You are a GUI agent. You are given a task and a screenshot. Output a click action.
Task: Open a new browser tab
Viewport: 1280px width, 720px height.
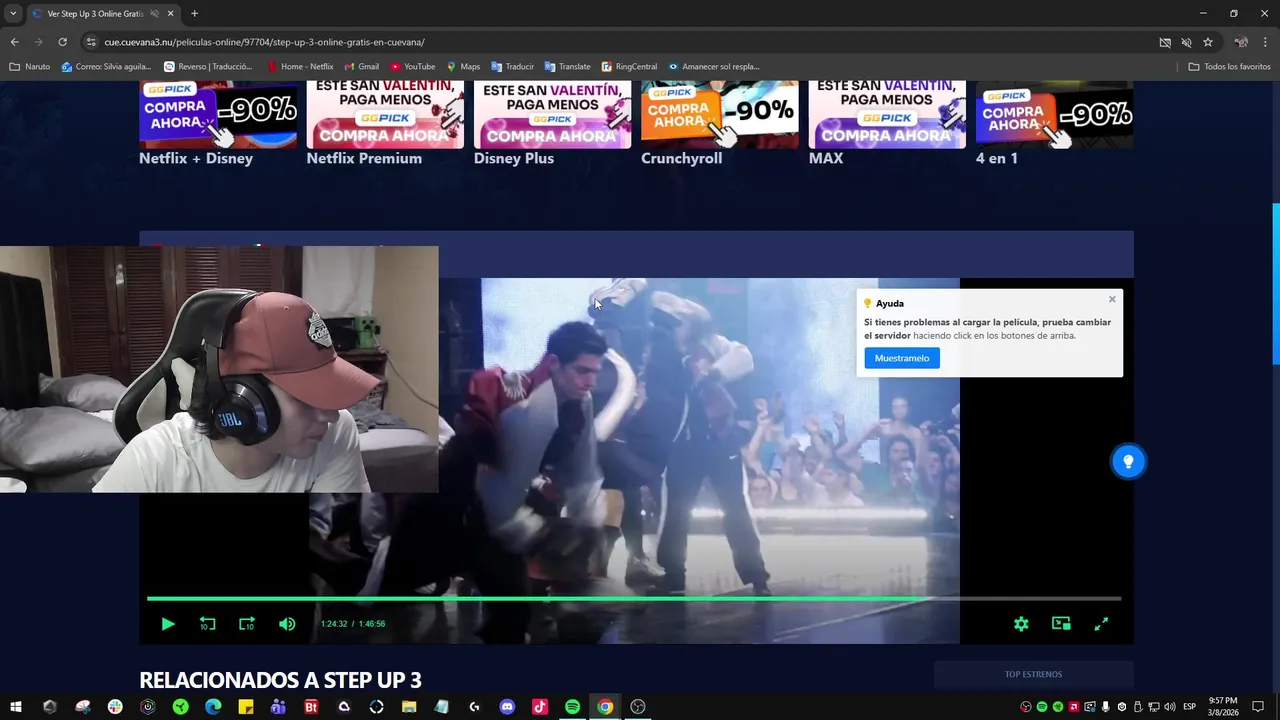[x=194, y=13]
